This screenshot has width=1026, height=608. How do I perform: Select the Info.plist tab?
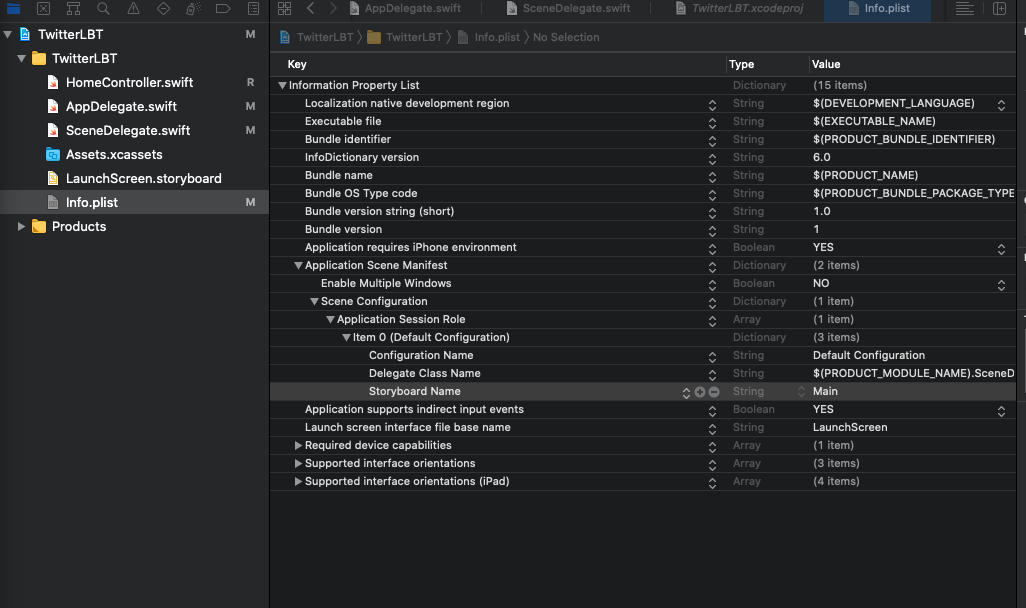click(878, 9)
